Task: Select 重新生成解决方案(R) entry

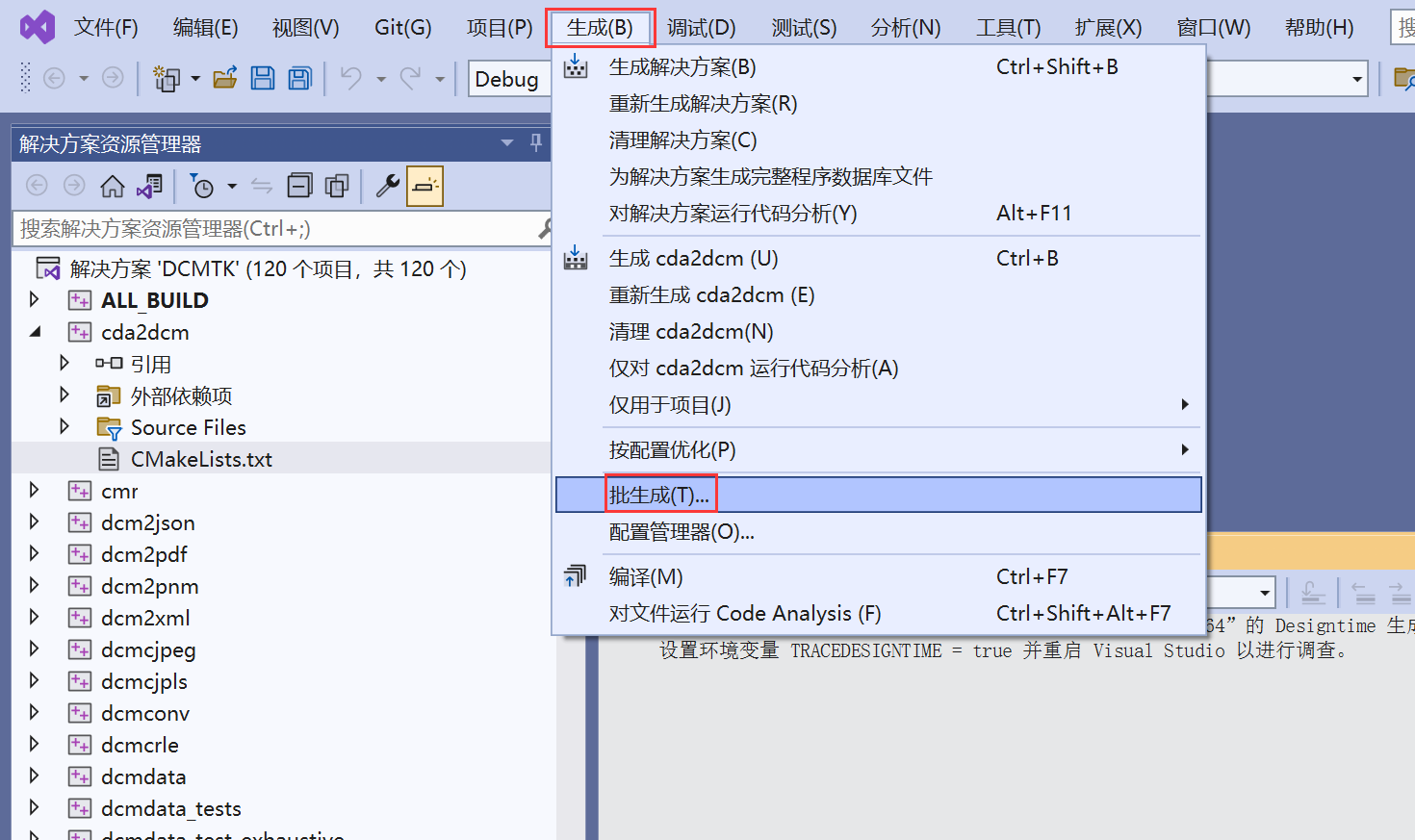Action: [878, 103]
